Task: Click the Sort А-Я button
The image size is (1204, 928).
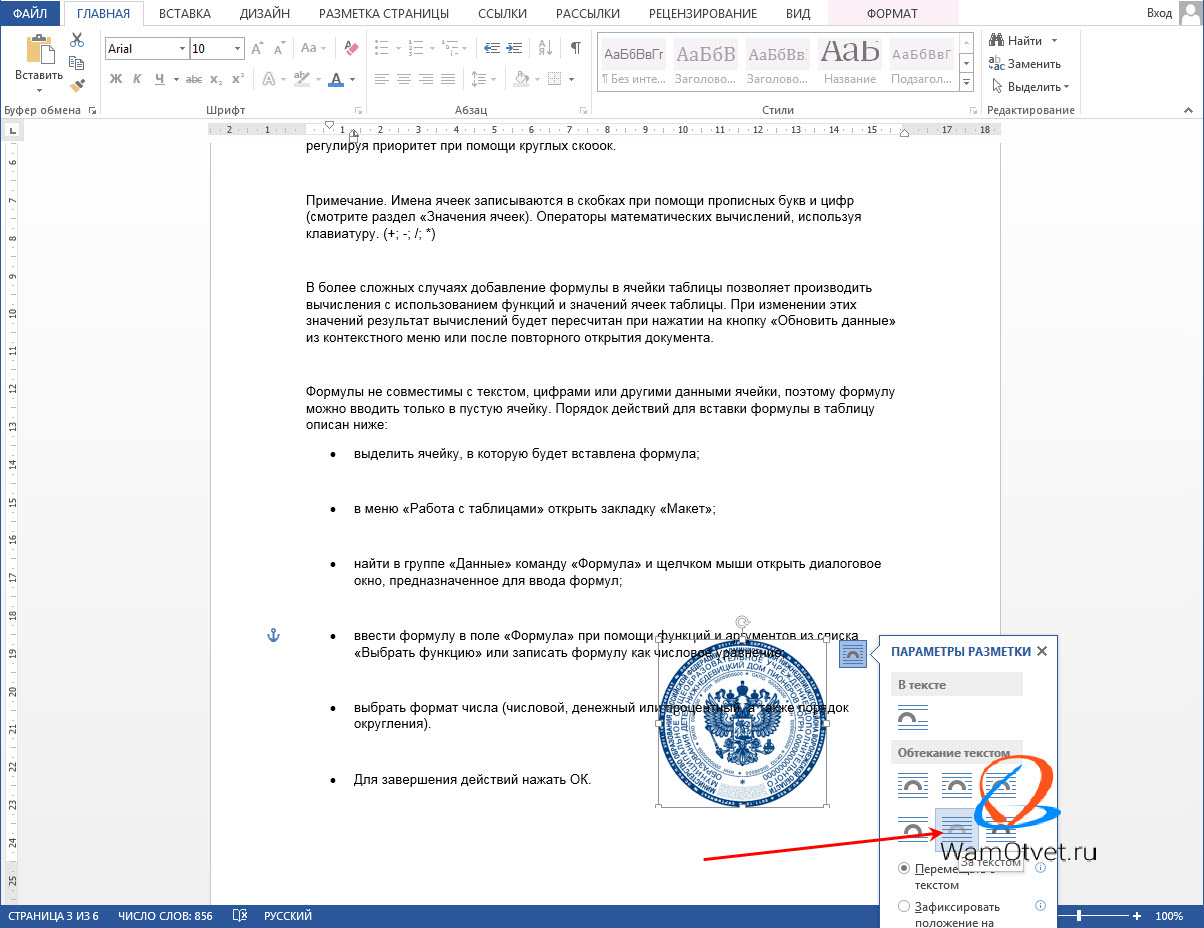Action: point(546,48)
